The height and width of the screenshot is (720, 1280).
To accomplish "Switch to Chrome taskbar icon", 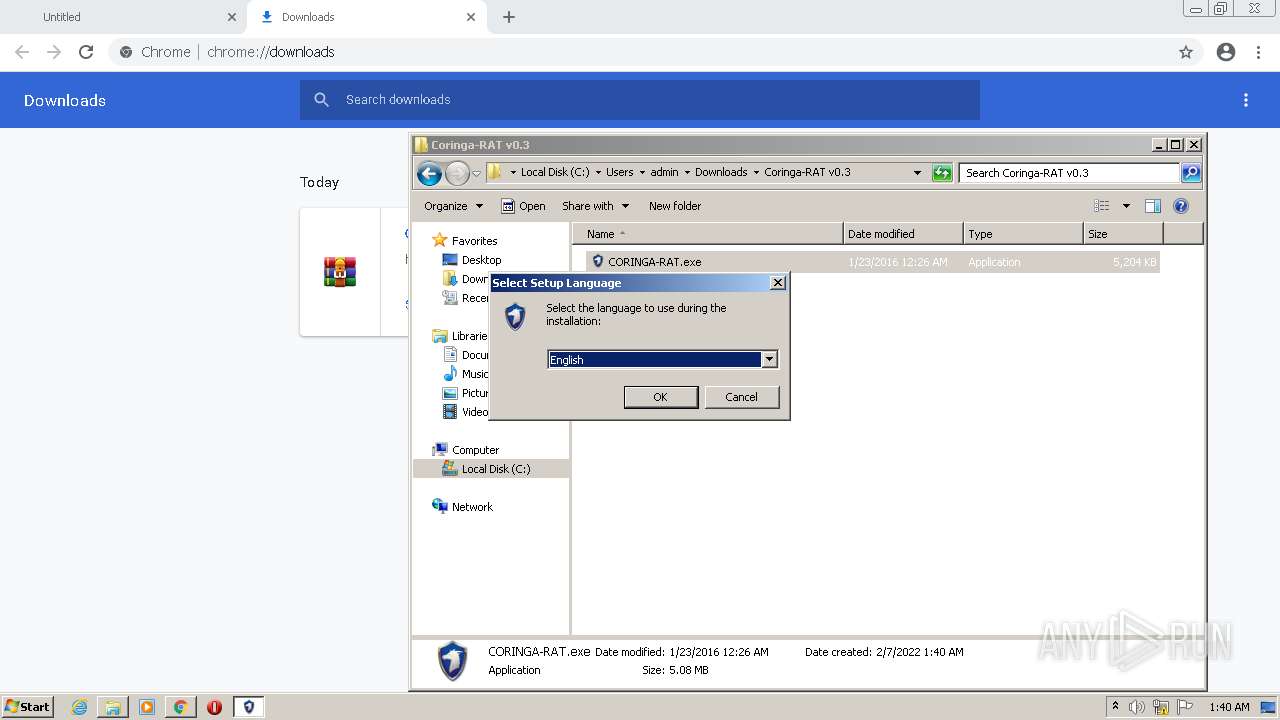I will (x=180, y=707).
